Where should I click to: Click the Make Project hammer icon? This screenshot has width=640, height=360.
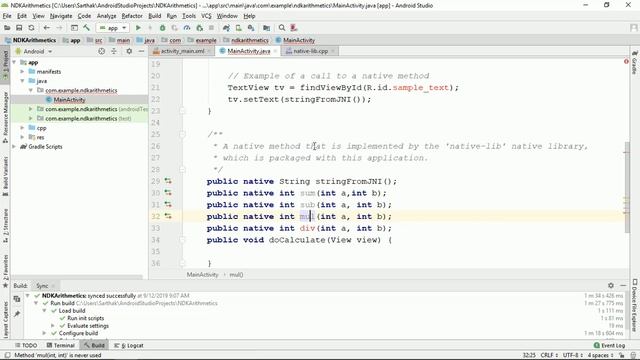point(87,28)
